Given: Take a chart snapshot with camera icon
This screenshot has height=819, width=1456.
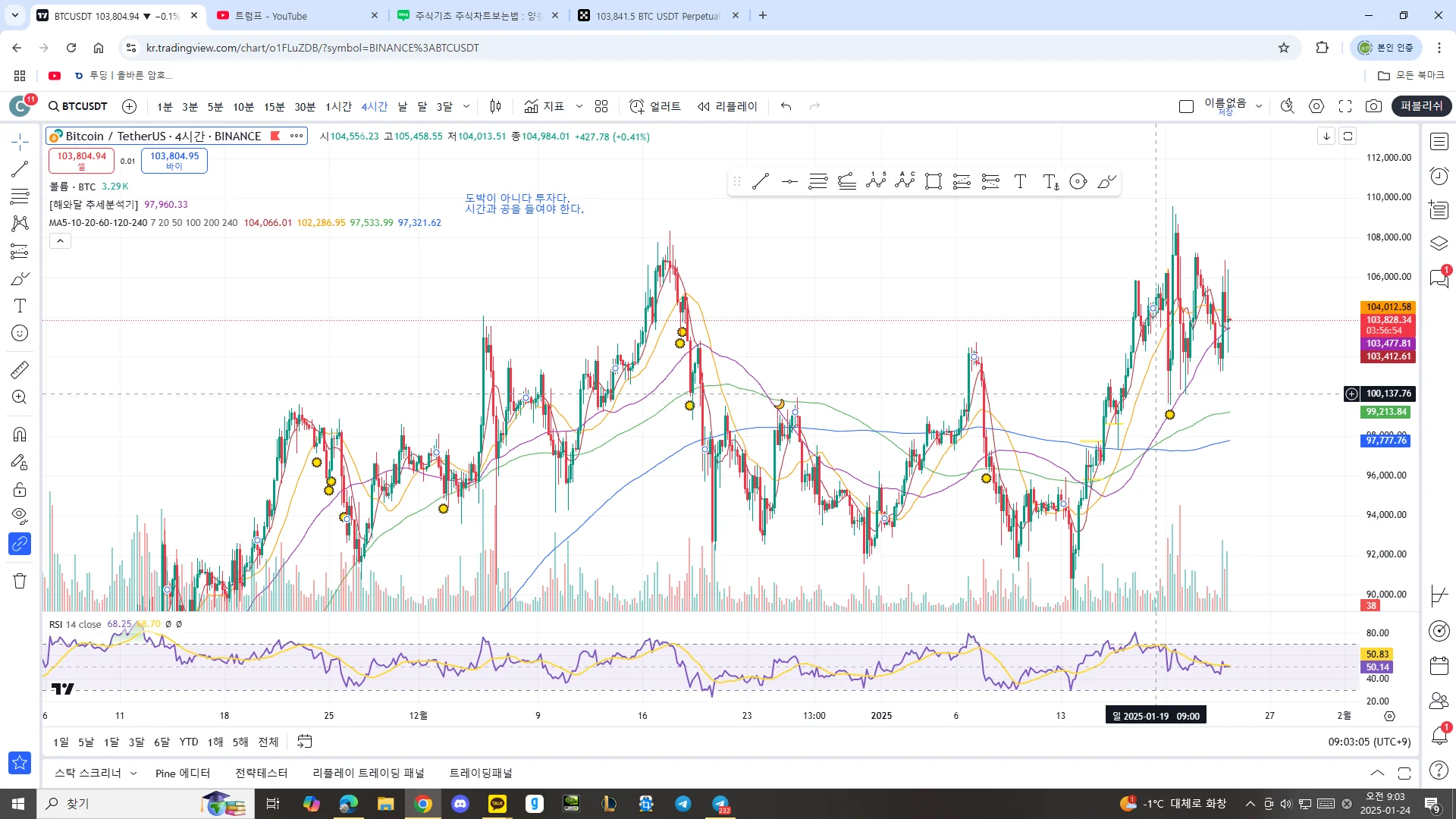Looking at the screenshot, I should (x=1373, y=106).
